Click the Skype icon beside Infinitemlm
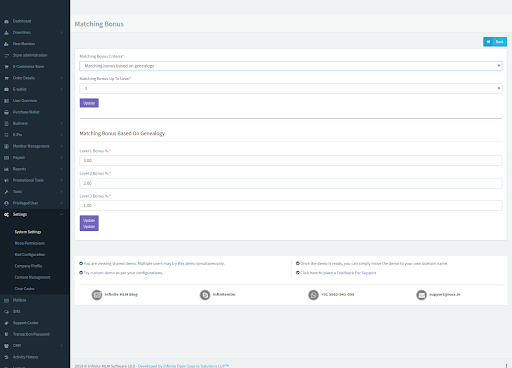The image size is (512, 368). click(x=205, y=295)
